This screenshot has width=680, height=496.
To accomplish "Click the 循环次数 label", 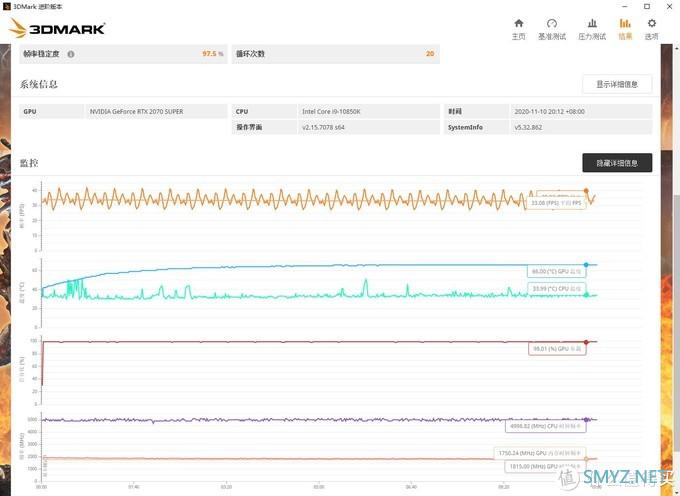I will click(250, 54).
